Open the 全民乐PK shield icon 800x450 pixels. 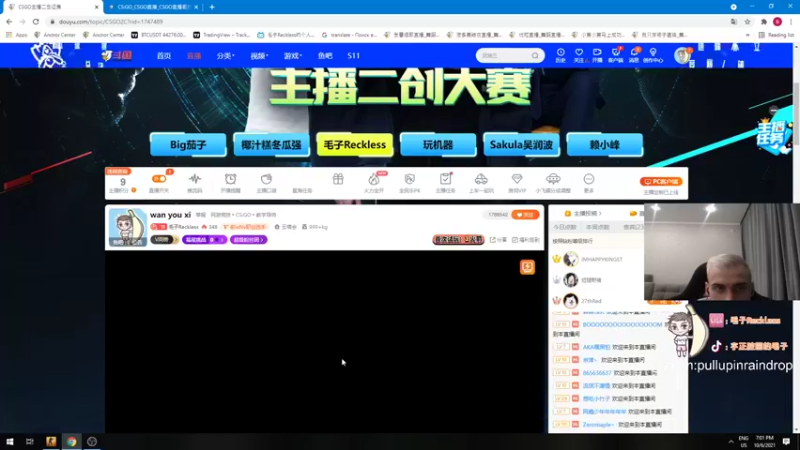[x=410, y=179]
